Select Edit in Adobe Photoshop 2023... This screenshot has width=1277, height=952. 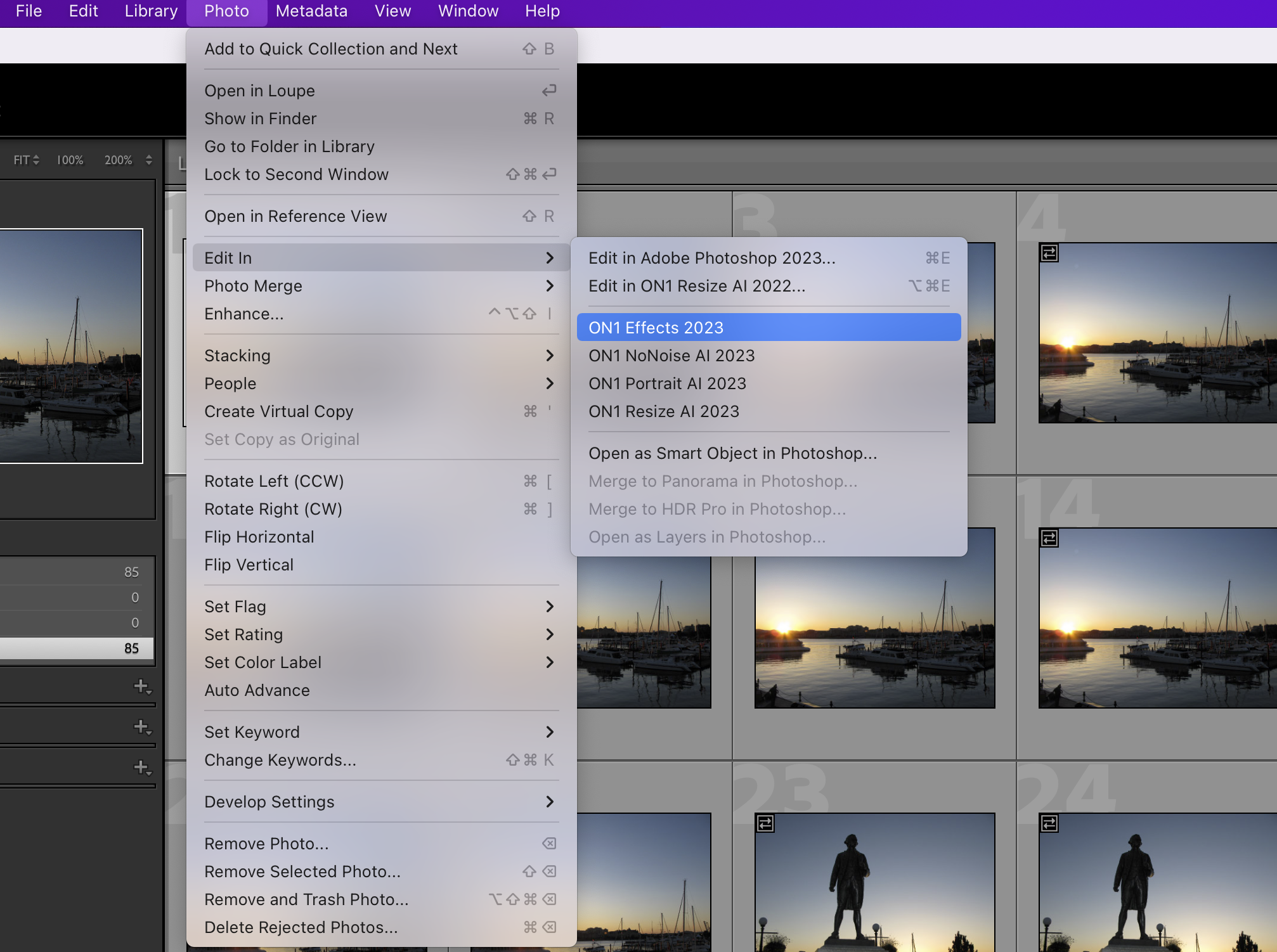(x=768, y=258)
